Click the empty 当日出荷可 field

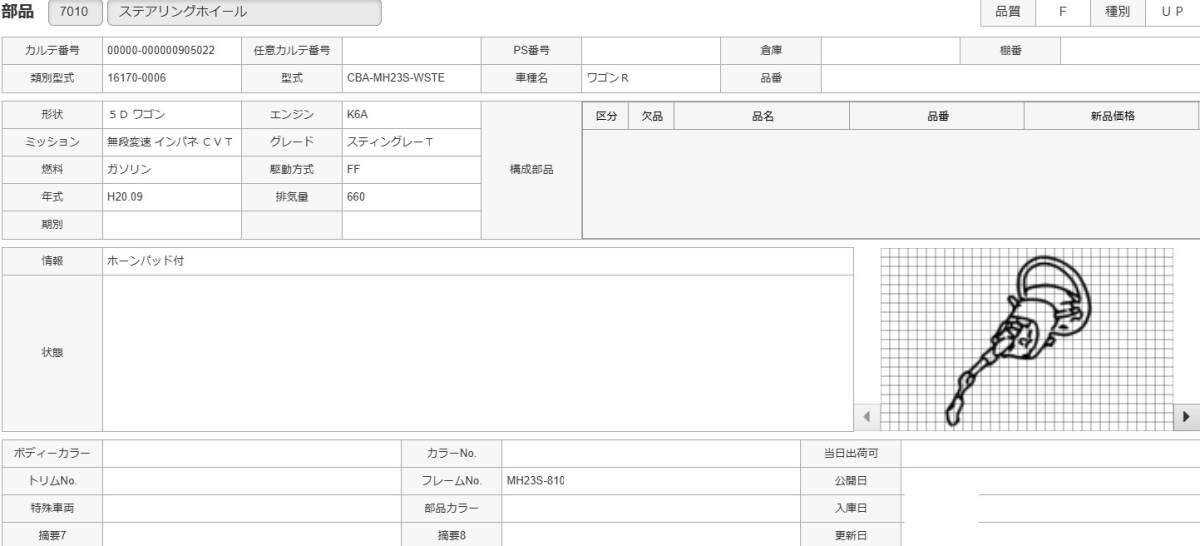(1050, 454)
